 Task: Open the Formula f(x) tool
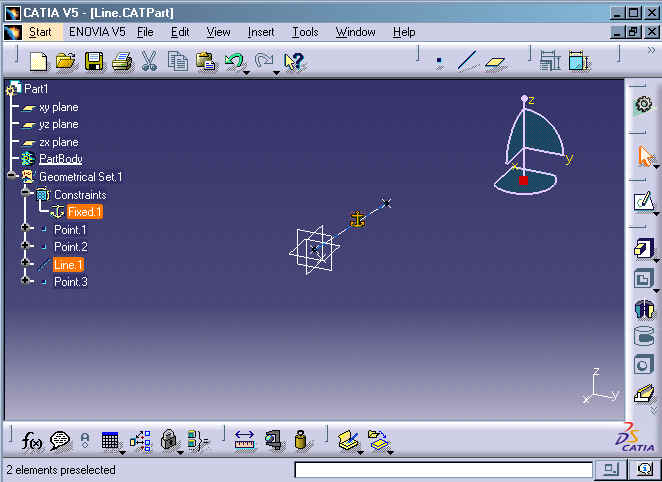pyautogui.click(x=32, y=441)
